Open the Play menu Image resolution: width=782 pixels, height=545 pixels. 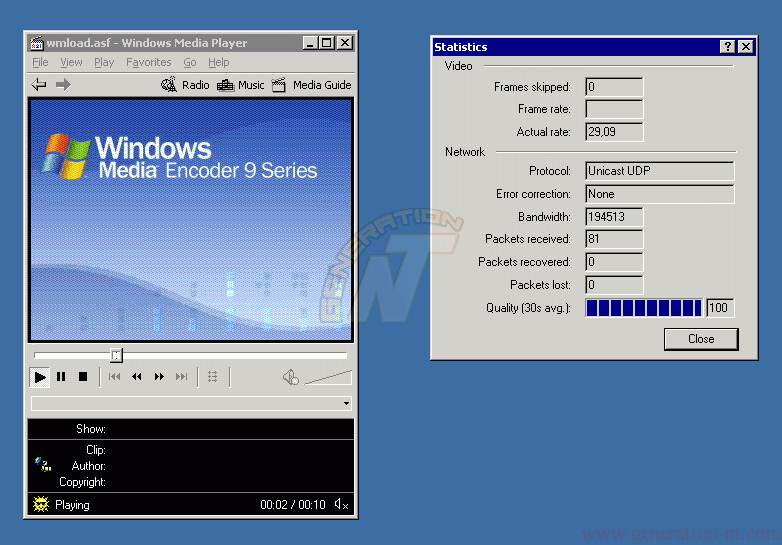point(104,62)
